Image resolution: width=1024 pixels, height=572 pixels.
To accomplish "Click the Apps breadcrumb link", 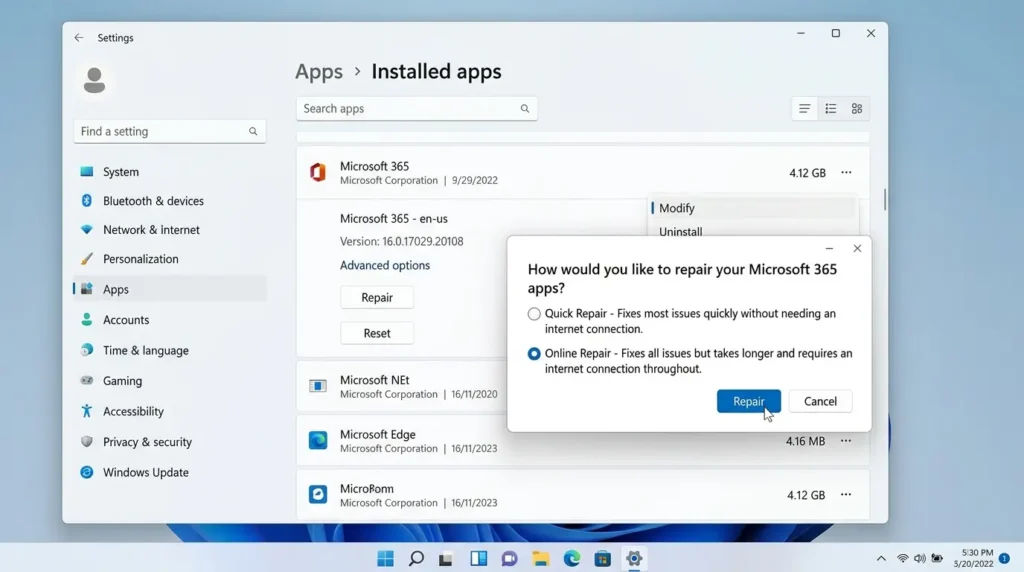I will click(319, 71).
